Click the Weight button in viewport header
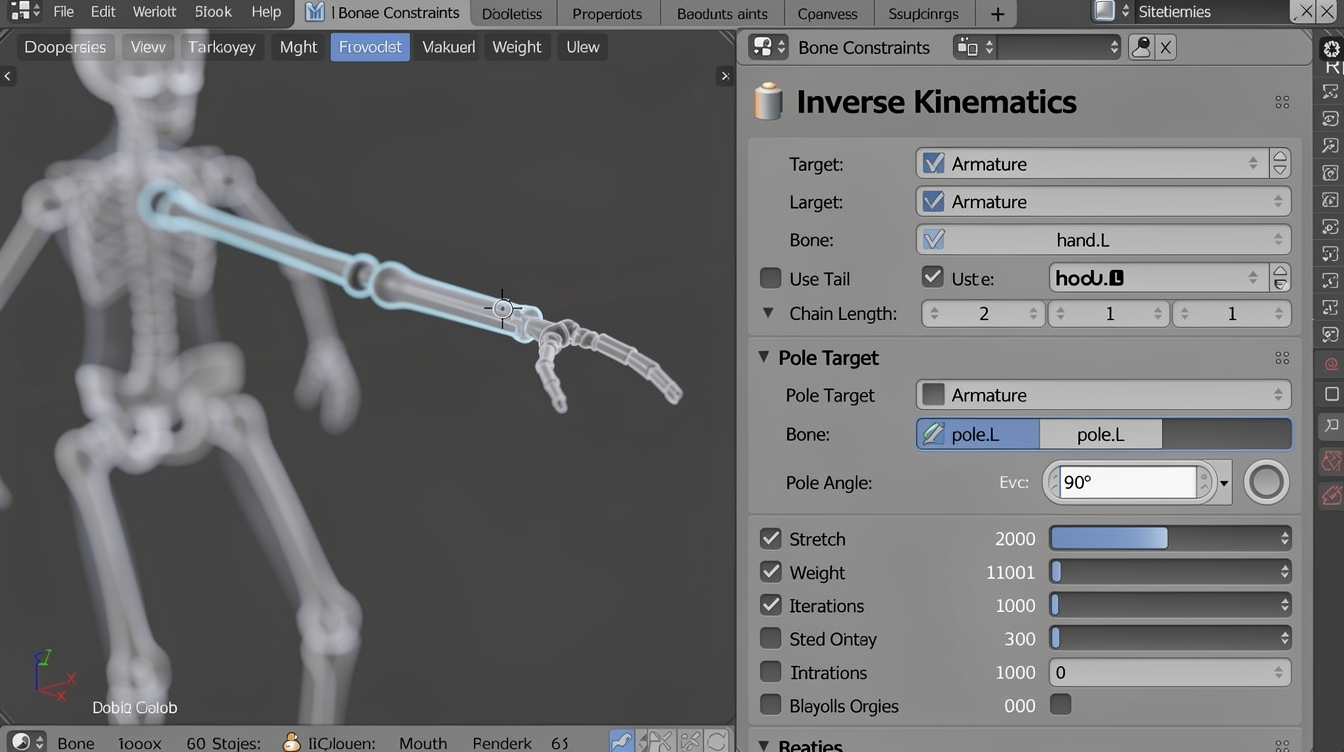Screen dimensions: 1344x752 (x=516, y=47)
